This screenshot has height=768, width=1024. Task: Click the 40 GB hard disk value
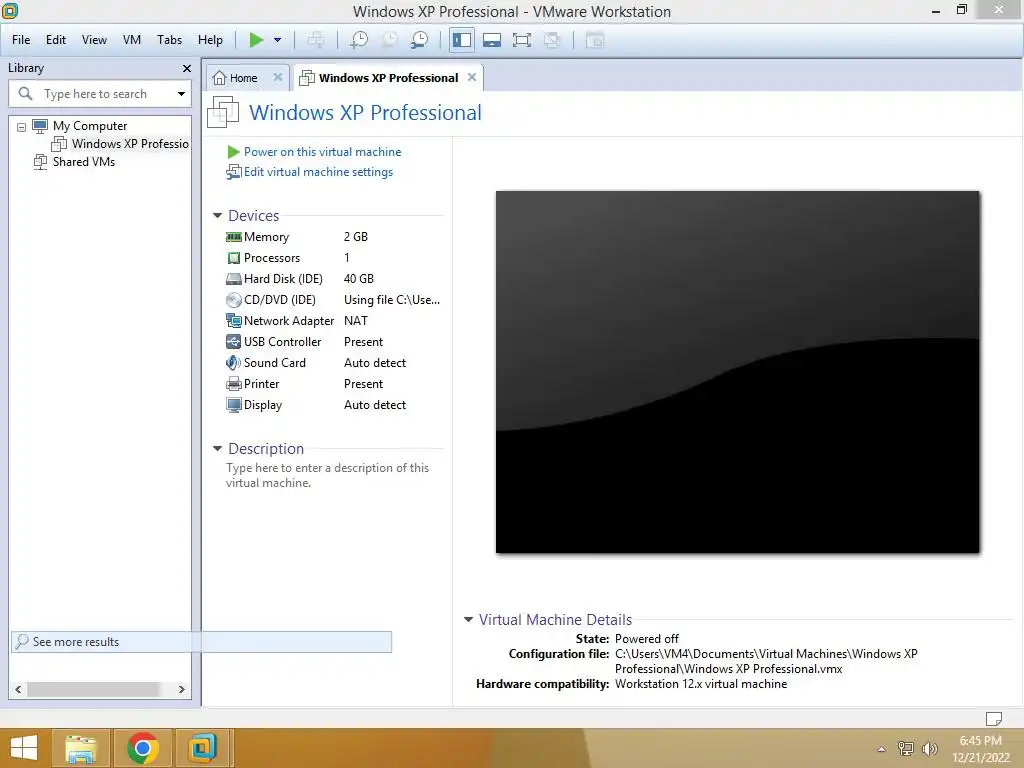[x=359, y=279]
